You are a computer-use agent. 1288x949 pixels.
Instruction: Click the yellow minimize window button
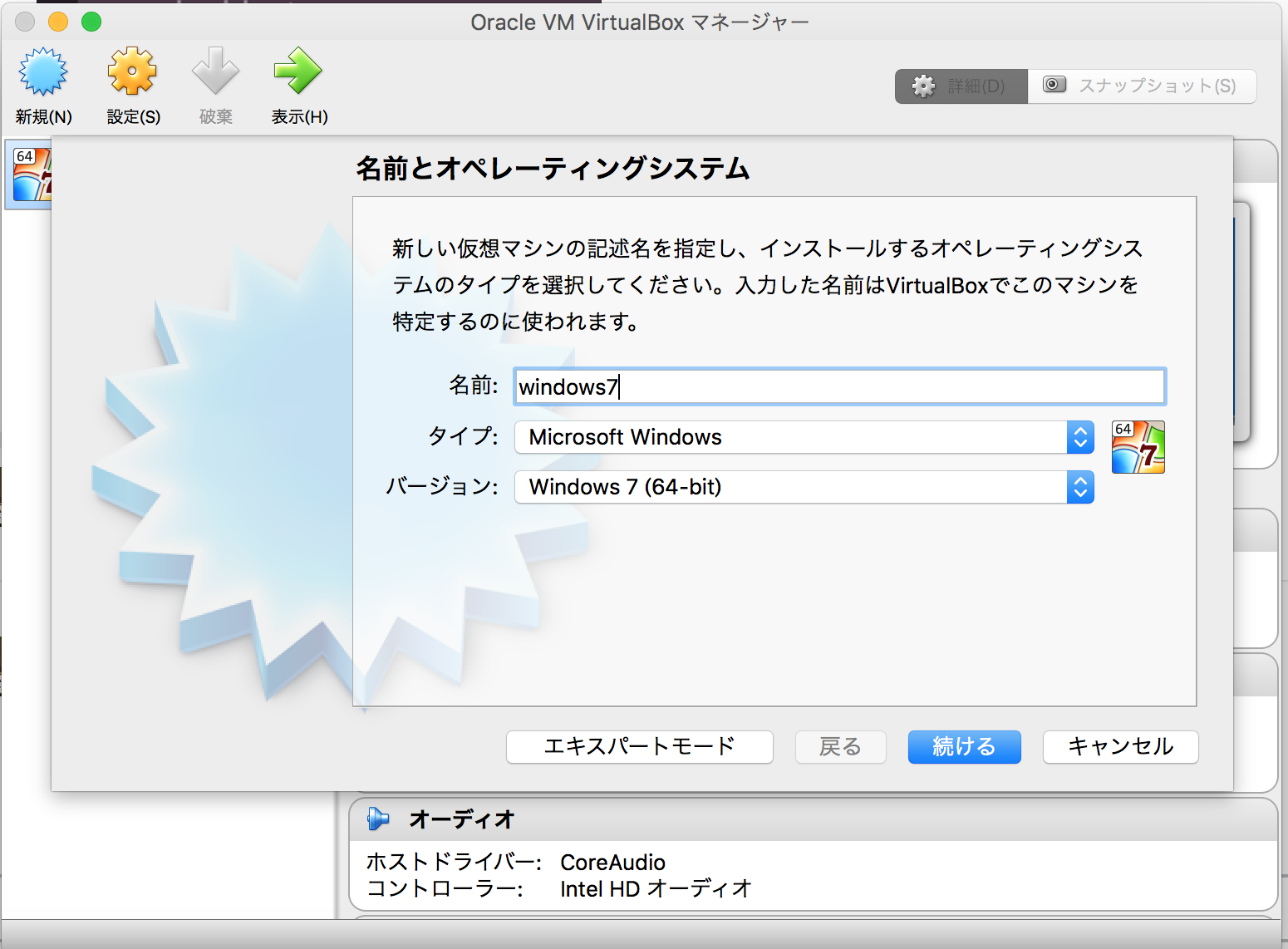(58, 22)
